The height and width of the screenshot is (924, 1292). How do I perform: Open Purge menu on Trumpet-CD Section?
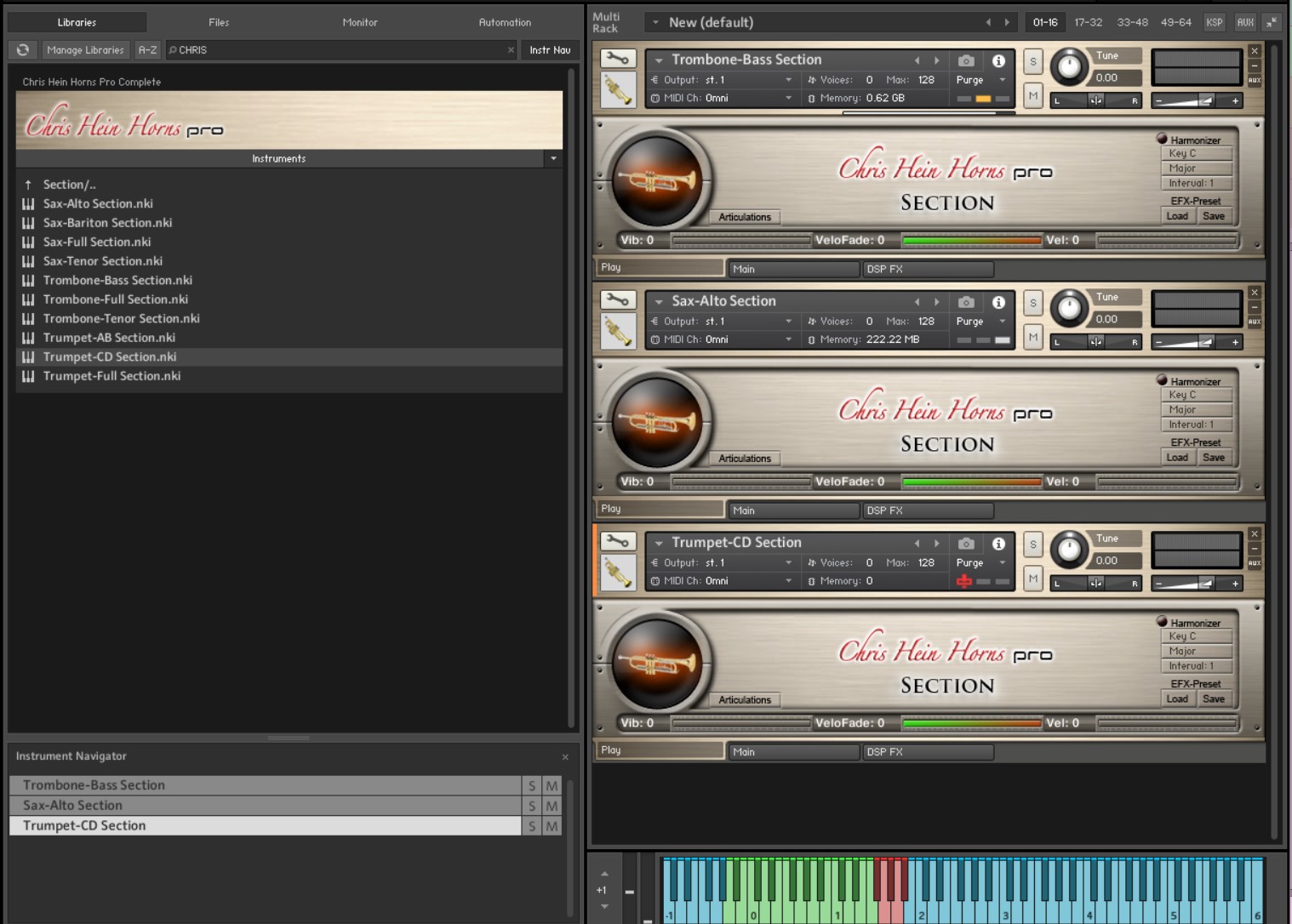tap(980, 562)
